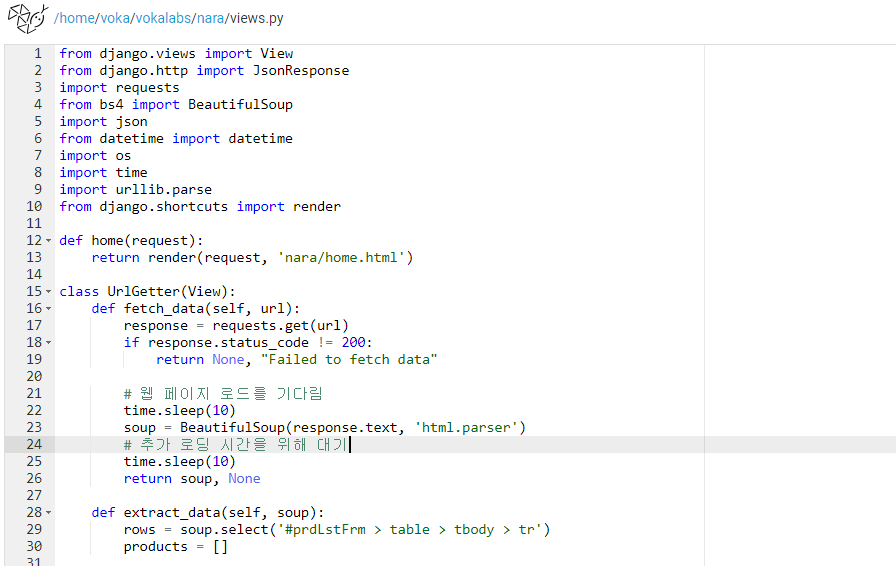Click the "Failed to fetch data" string
896x566 pixels.
tap(349, 360)
